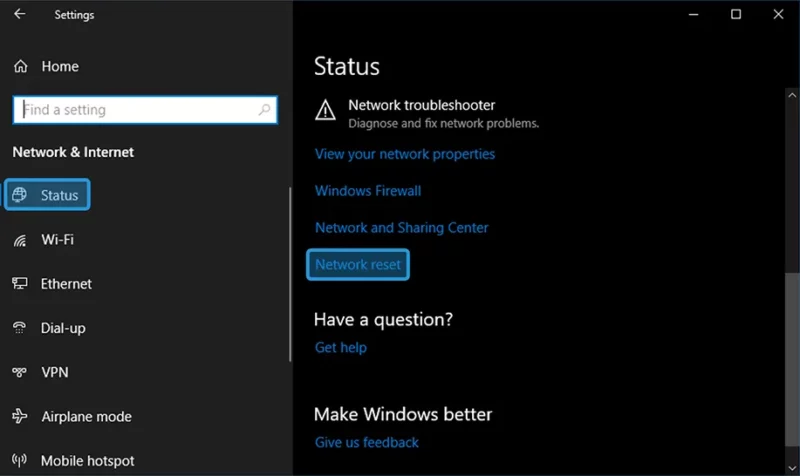Select the Airplane mode plane icon
Image resolution: width=800 pixels, height=476 pixels.
tap(19, 416)
